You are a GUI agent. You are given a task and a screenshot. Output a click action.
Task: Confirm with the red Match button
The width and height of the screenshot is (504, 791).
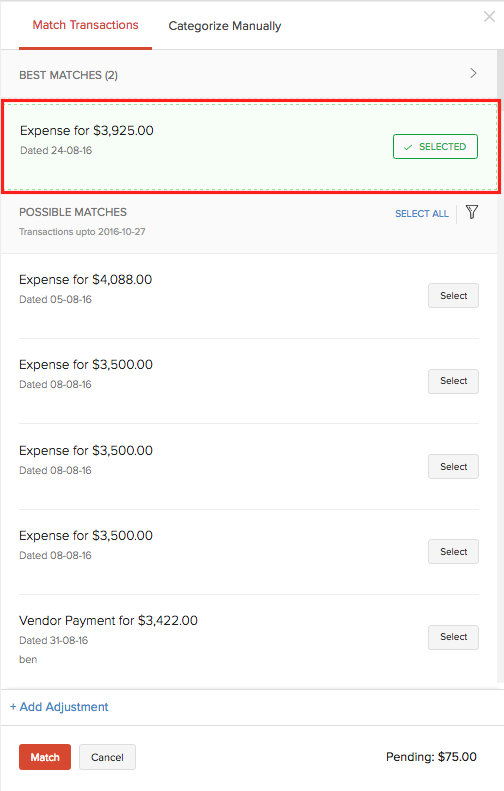click(x=45, y=757)
